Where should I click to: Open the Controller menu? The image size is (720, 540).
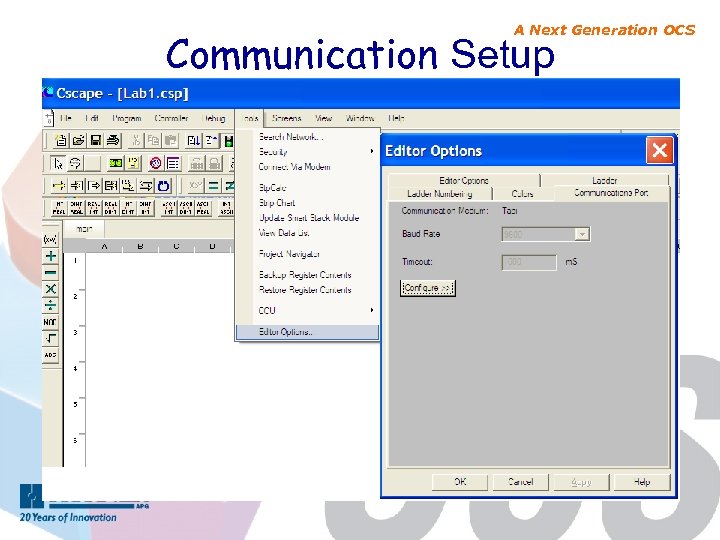[x=171, y=118]
